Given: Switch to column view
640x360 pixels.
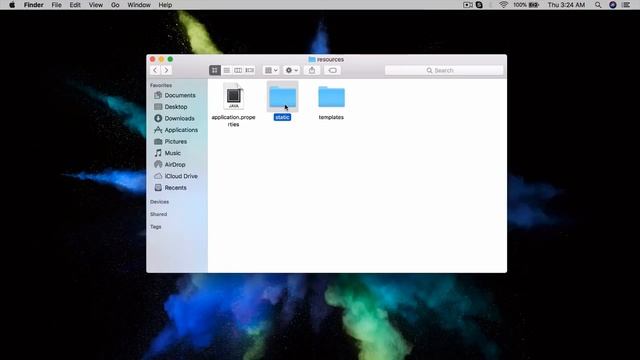Looking at the screenshot, I should pos(238,70).
